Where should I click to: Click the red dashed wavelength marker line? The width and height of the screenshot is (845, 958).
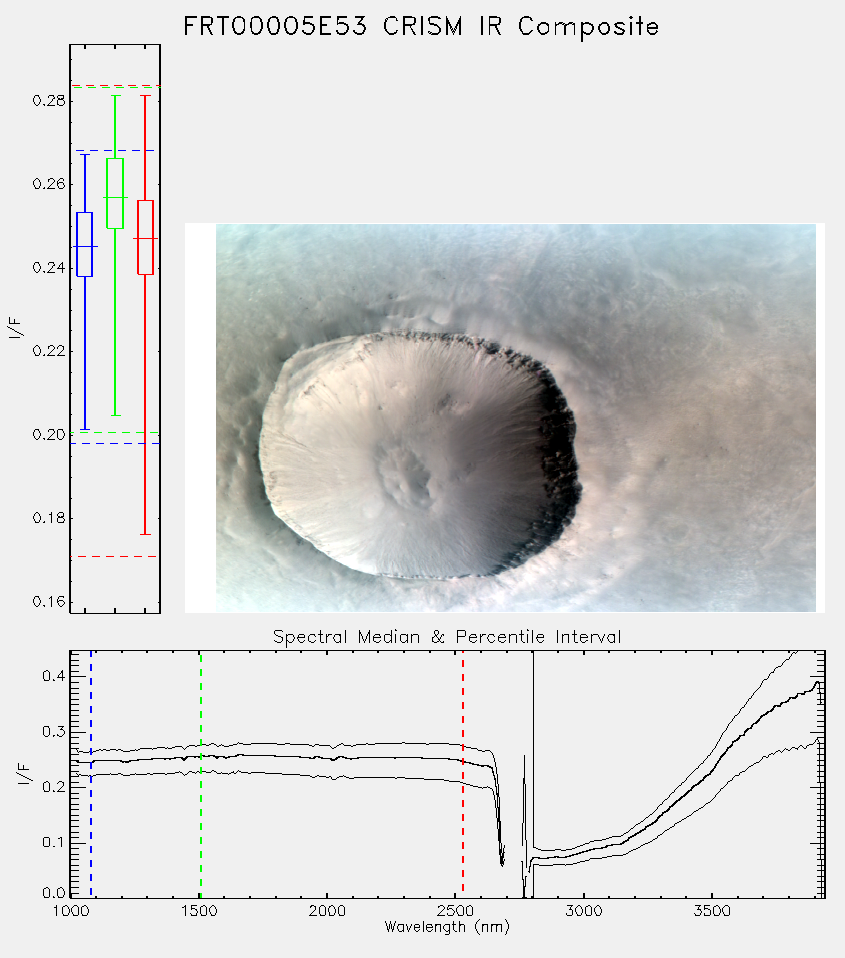(x=463, y=774)
